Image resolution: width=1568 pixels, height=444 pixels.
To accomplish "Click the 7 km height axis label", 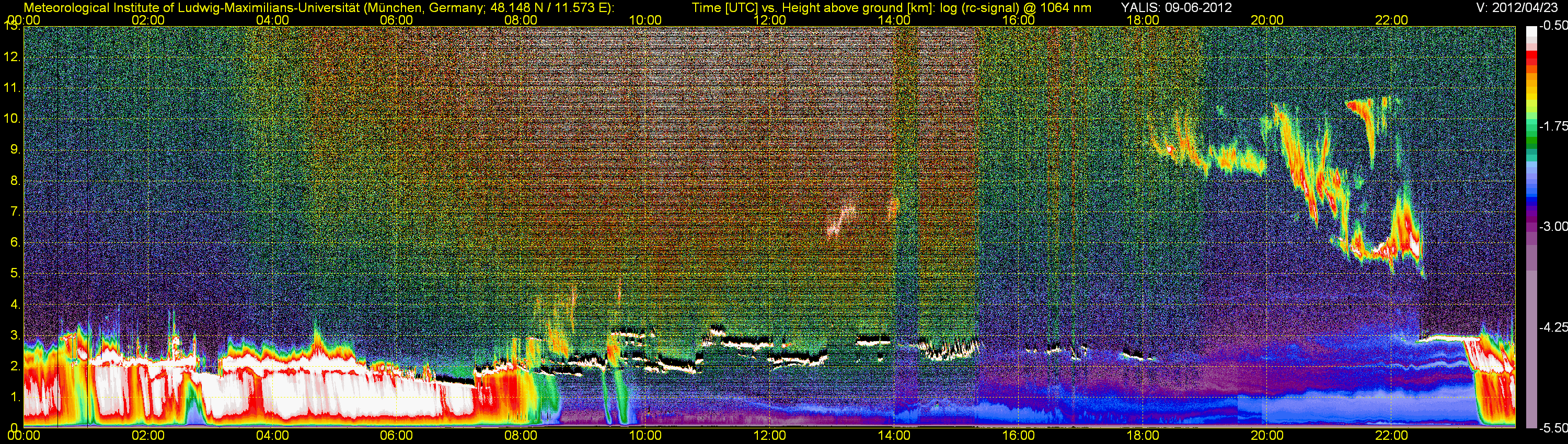I will [x=15, y=212].
